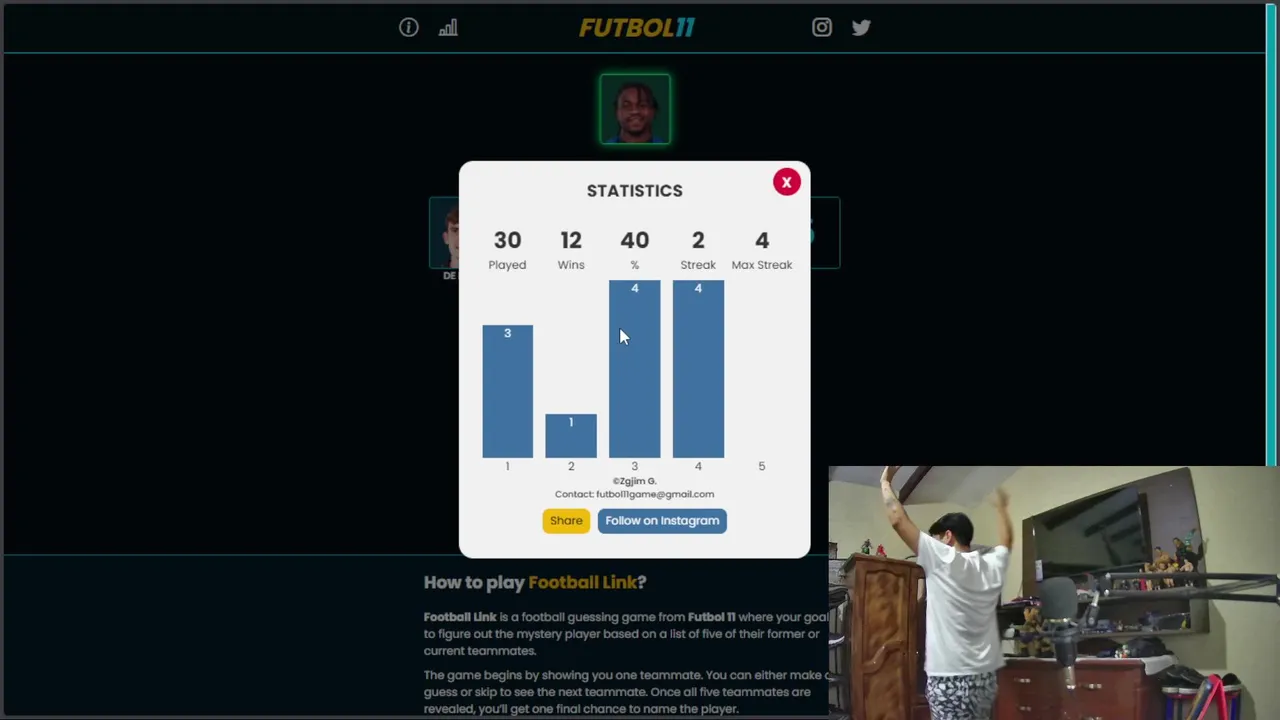Screen dimensions: 1280x720
Task: Select the mystery player photo thumbnail
Action: coord(635,109)
